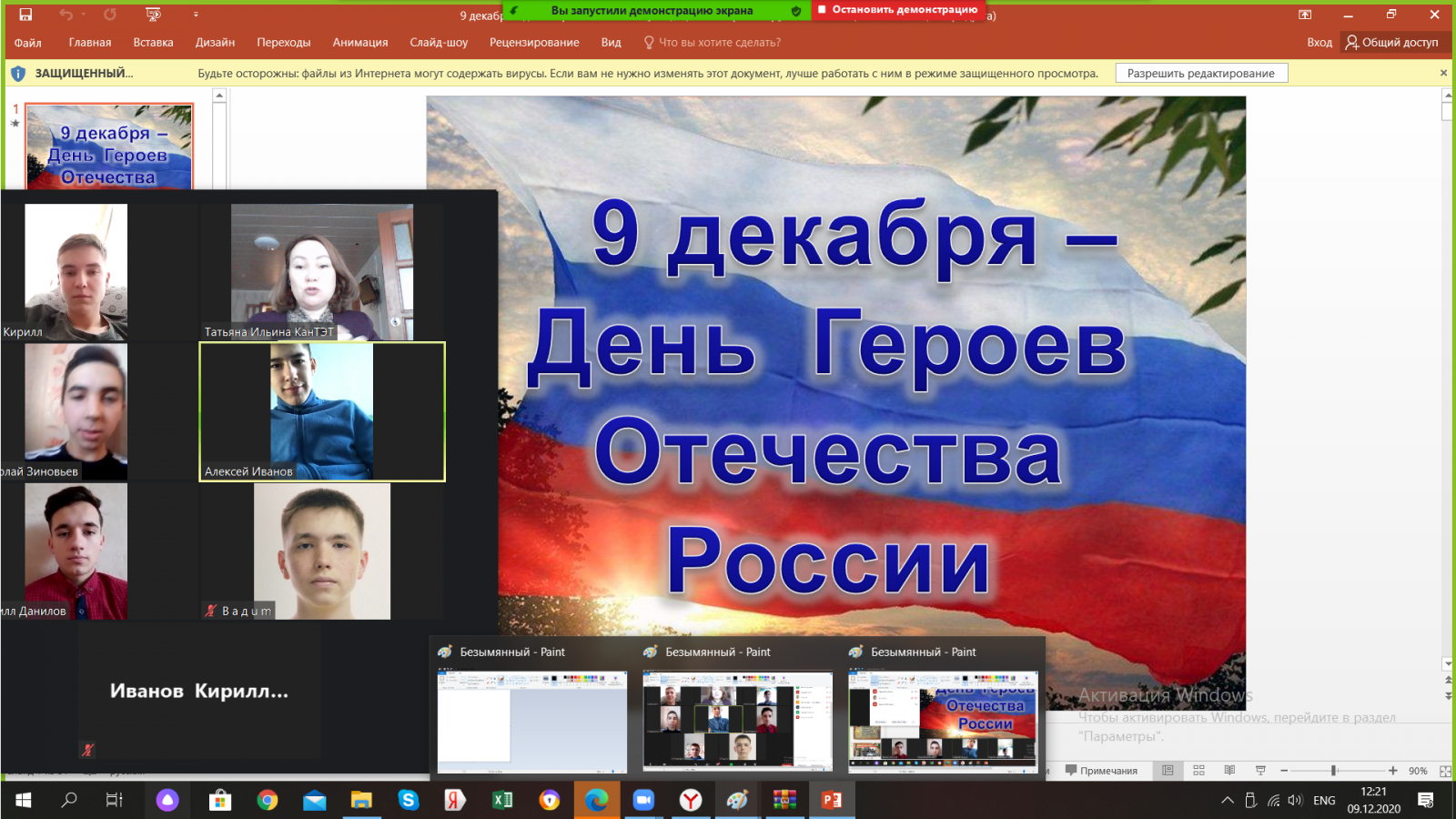Open the Вид ribbon tab
Image resolution: width=1456 pixels, height=819 pixels.
[611, 43]
